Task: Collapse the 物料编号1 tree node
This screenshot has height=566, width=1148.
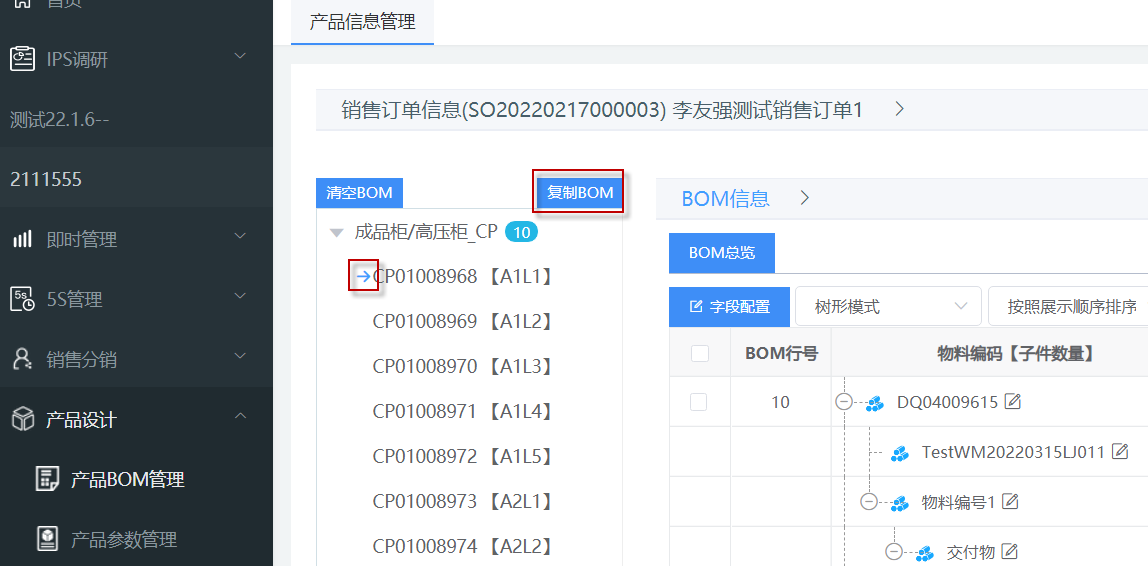Action: point(868,502)
